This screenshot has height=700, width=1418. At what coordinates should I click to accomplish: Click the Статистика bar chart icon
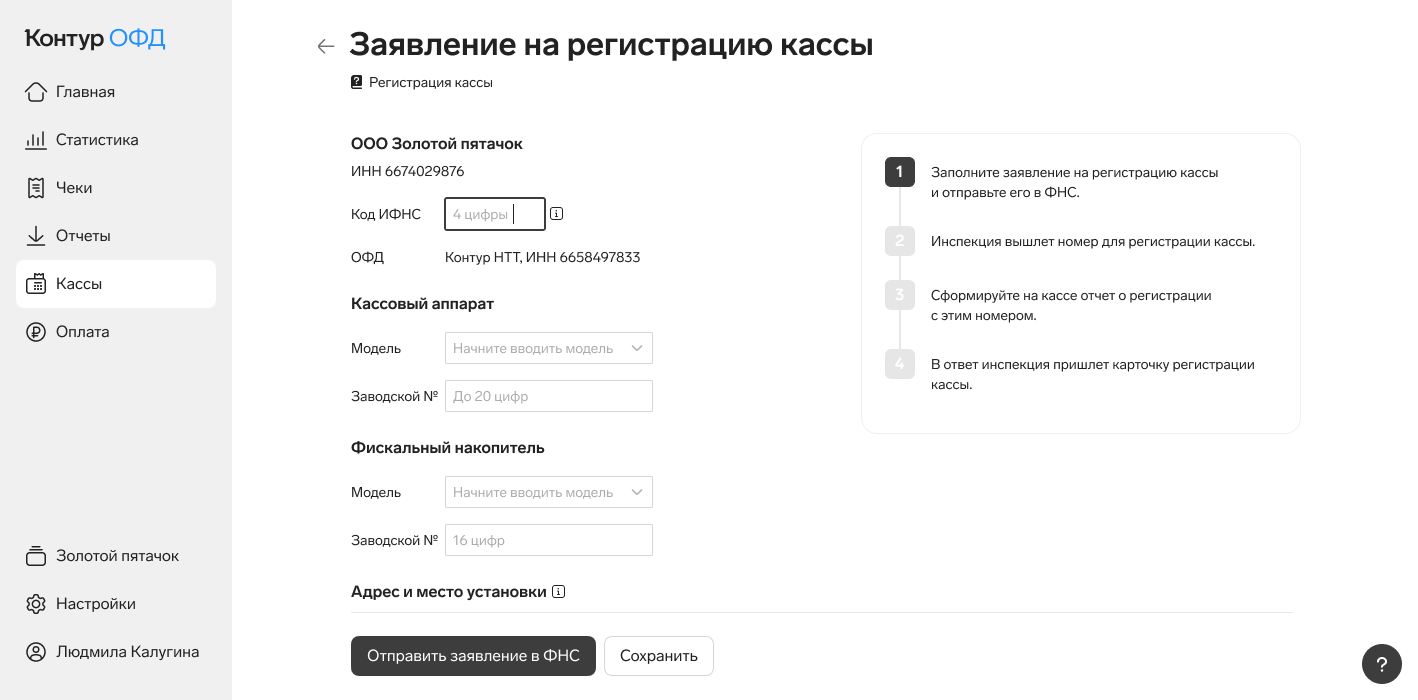point(36,140)
